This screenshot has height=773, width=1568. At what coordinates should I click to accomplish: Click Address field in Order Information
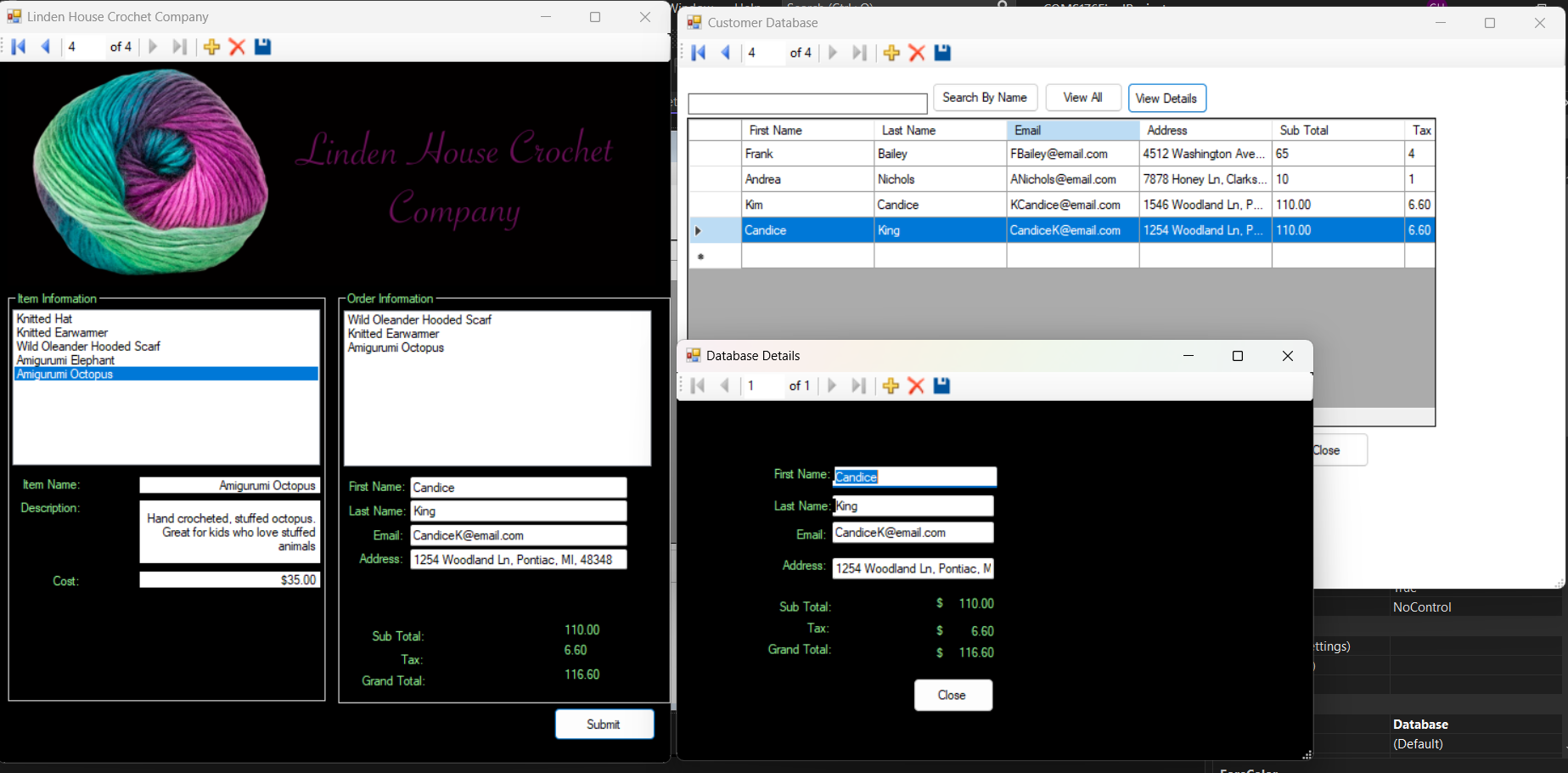click(518, 560)
